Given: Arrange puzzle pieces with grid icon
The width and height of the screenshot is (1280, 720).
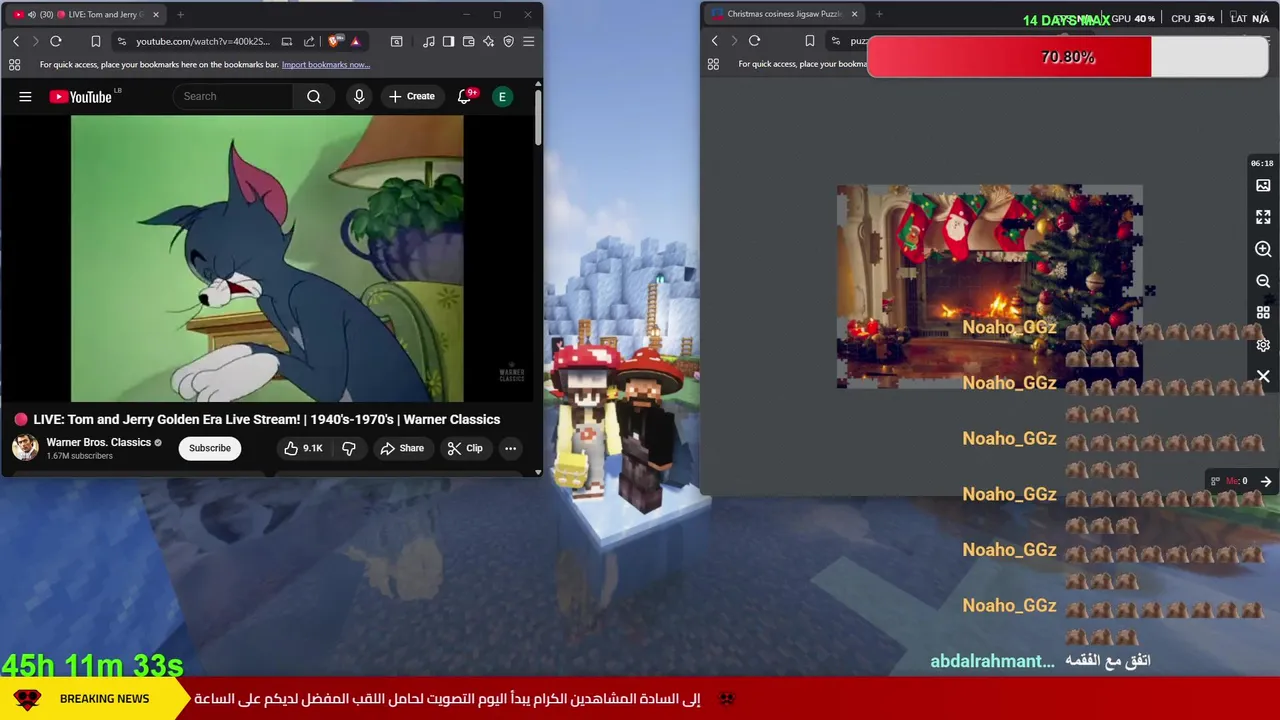Looking at the screenshot, I should pyautogui.click(x=1263, y=313).
